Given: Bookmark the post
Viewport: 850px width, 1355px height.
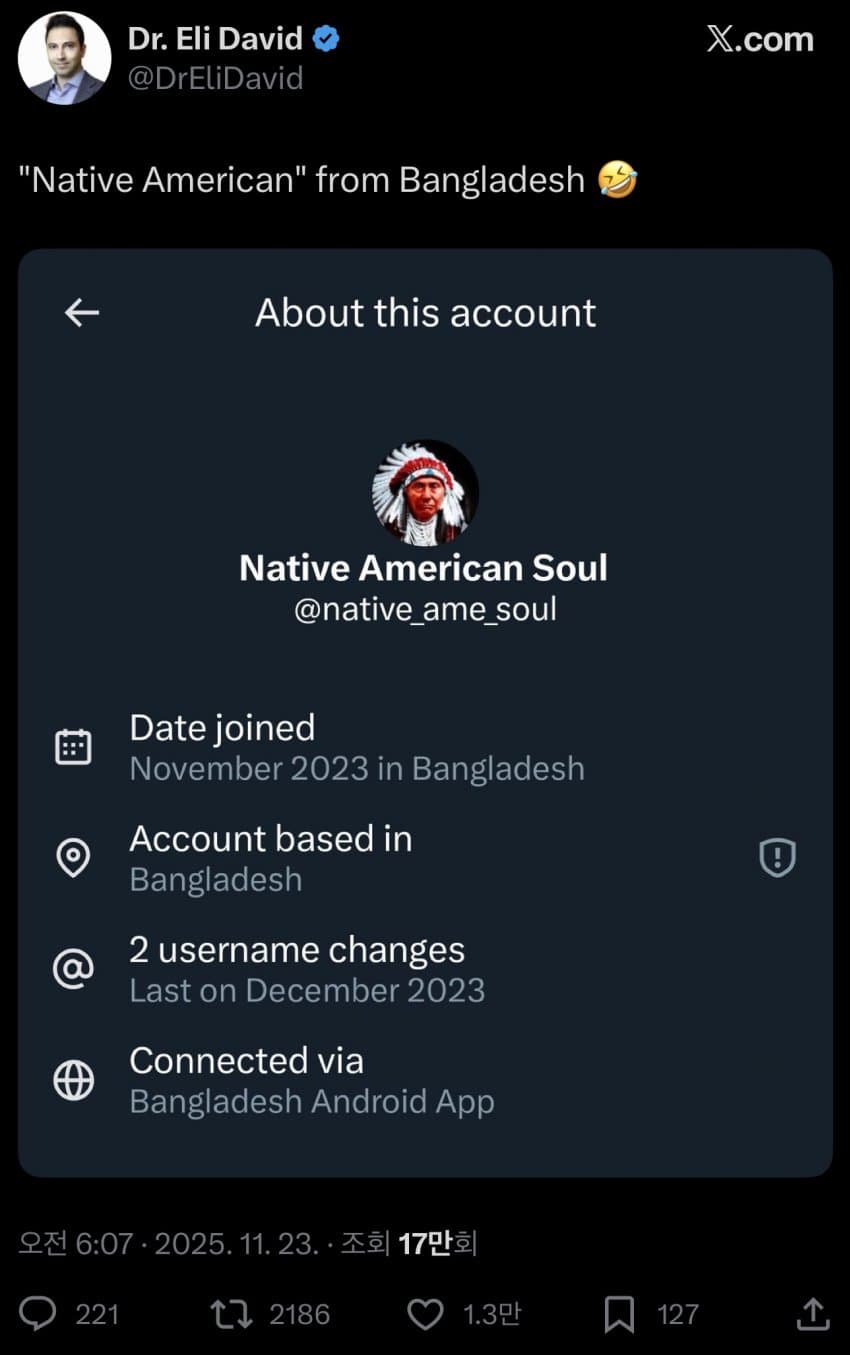Looking at the screenshot, I should tap(619, 1314).
